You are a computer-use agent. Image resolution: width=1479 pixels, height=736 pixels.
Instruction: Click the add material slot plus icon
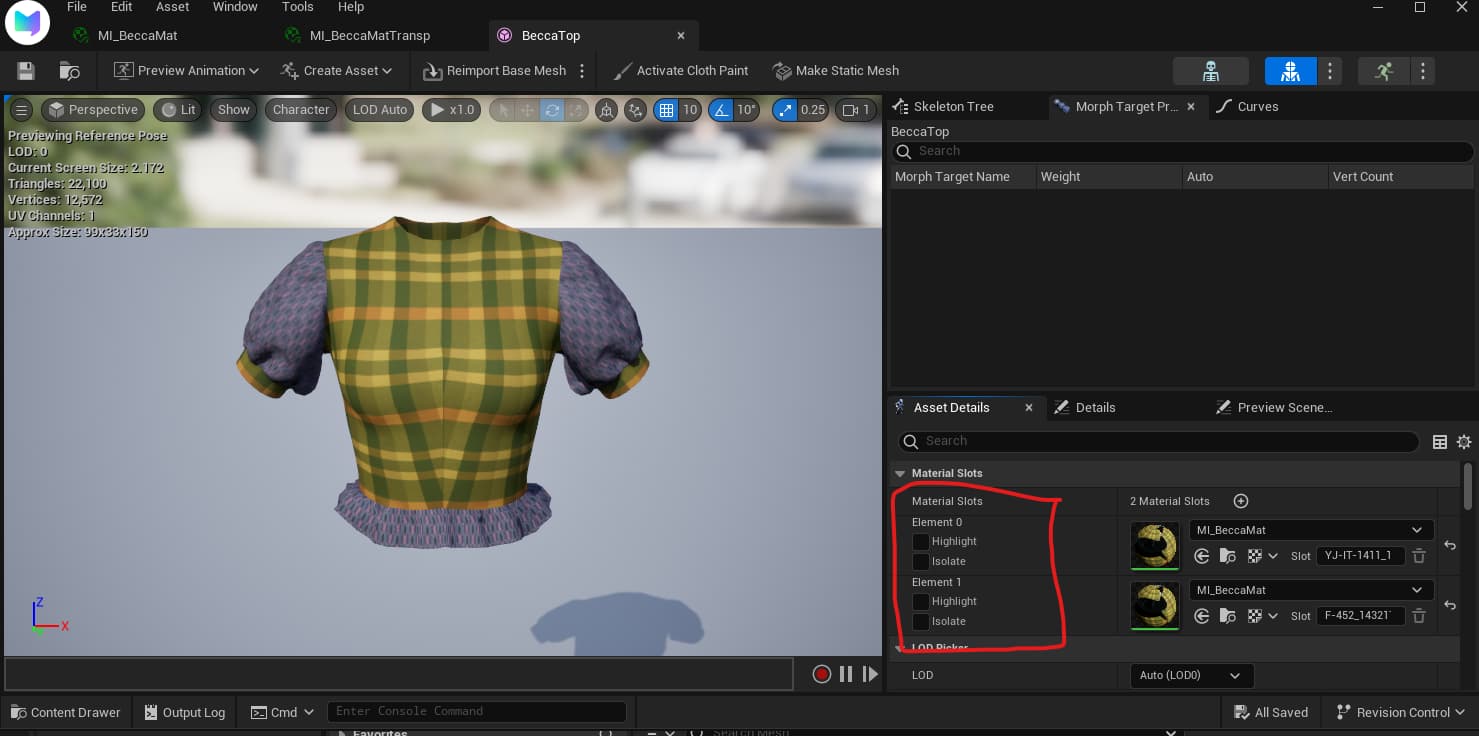[x=1241, y=501]
